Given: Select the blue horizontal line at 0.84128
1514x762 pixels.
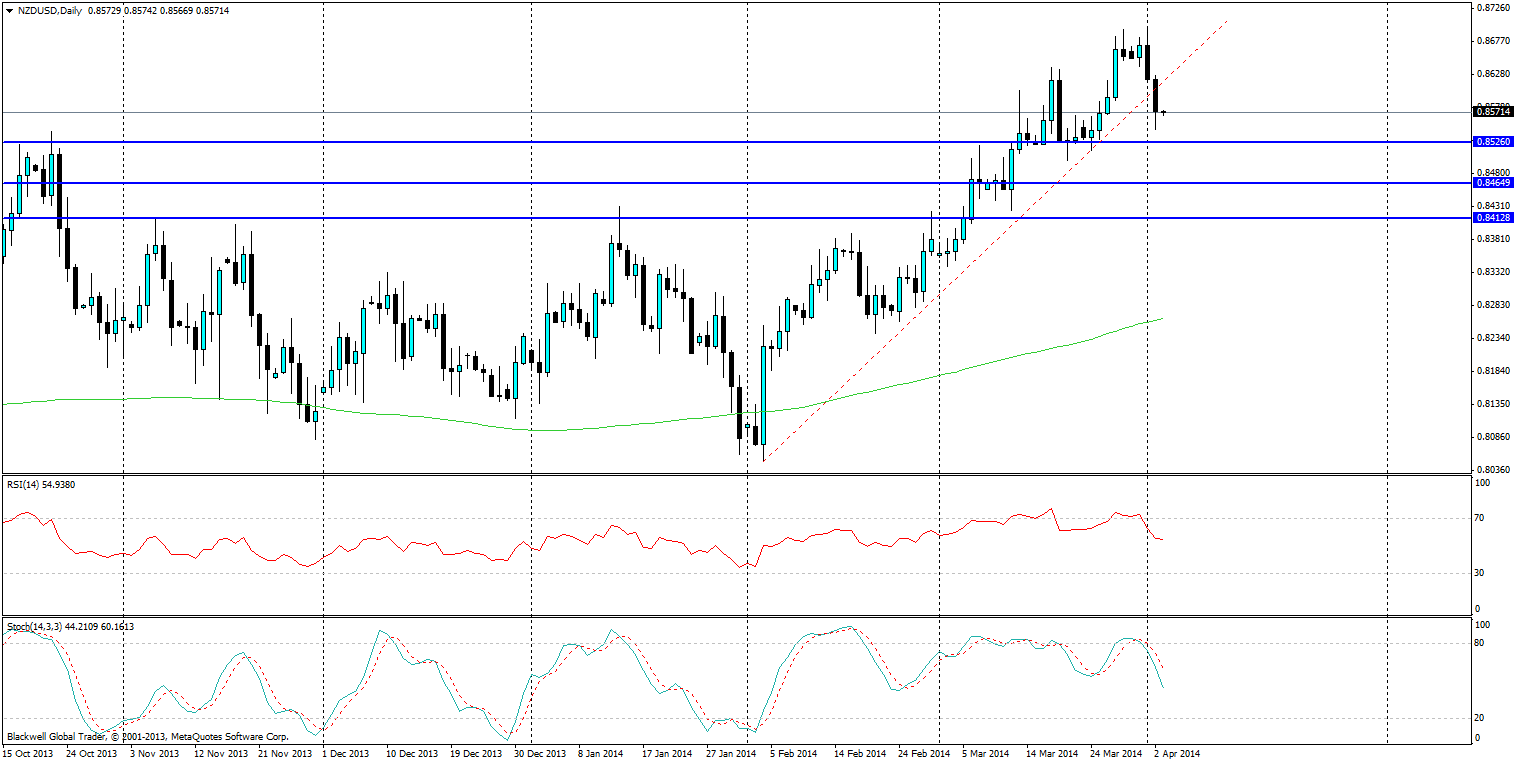Looking at the screenshot, I should [735, 217].
